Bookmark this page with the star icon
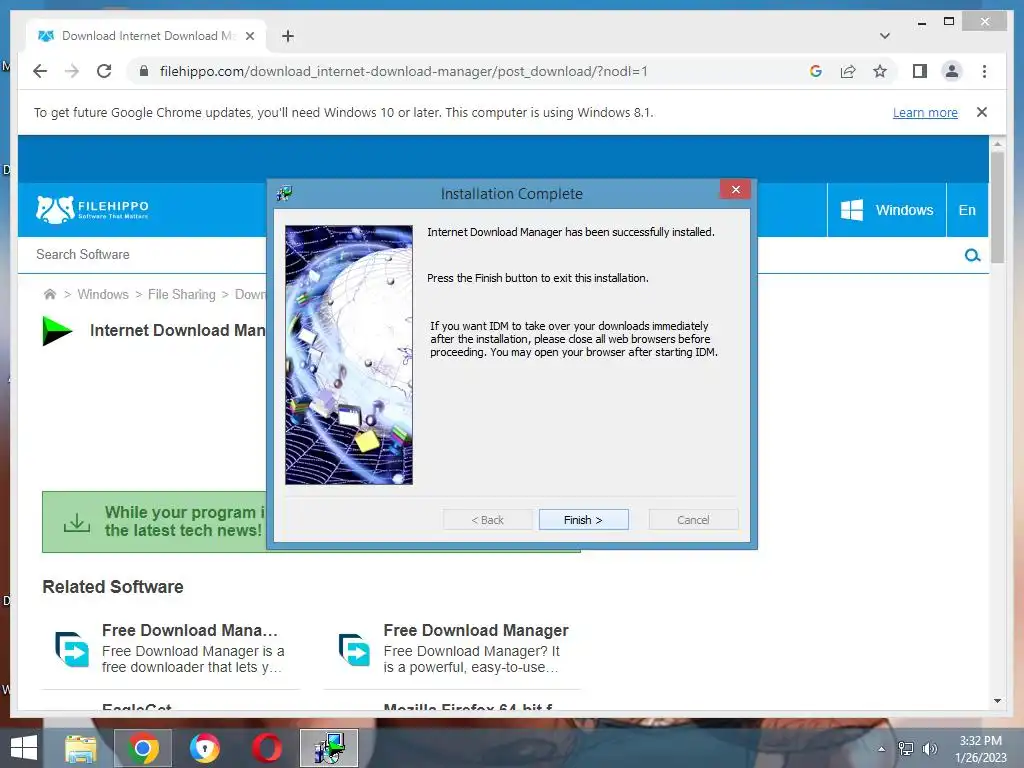Viewport: 1024px width, 768px height. click(x=880, y=71)
